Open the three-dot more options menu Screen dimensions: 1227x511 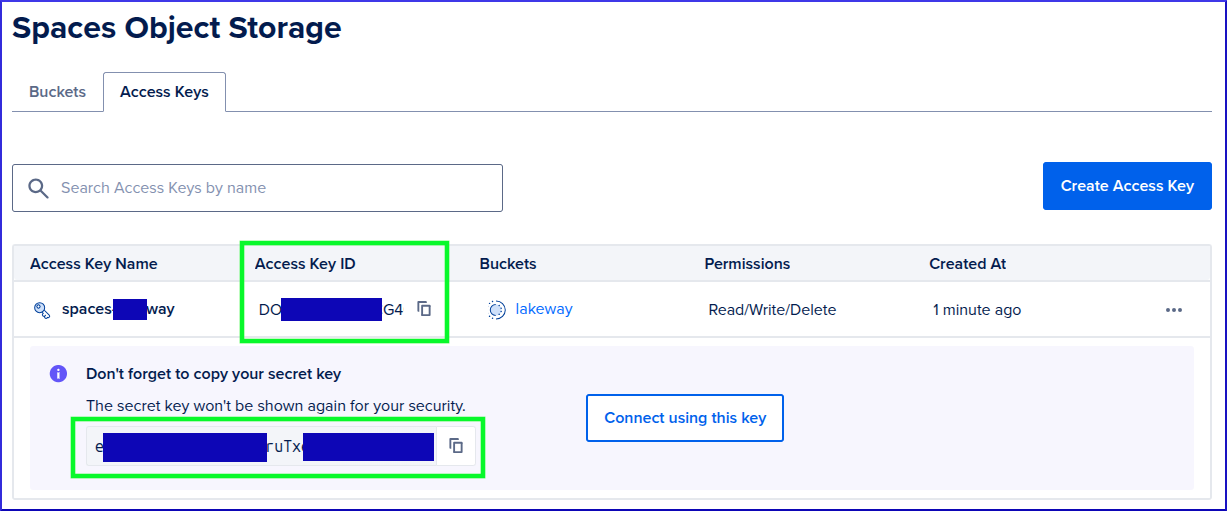pyautogui.click(x=1174, y=310)
